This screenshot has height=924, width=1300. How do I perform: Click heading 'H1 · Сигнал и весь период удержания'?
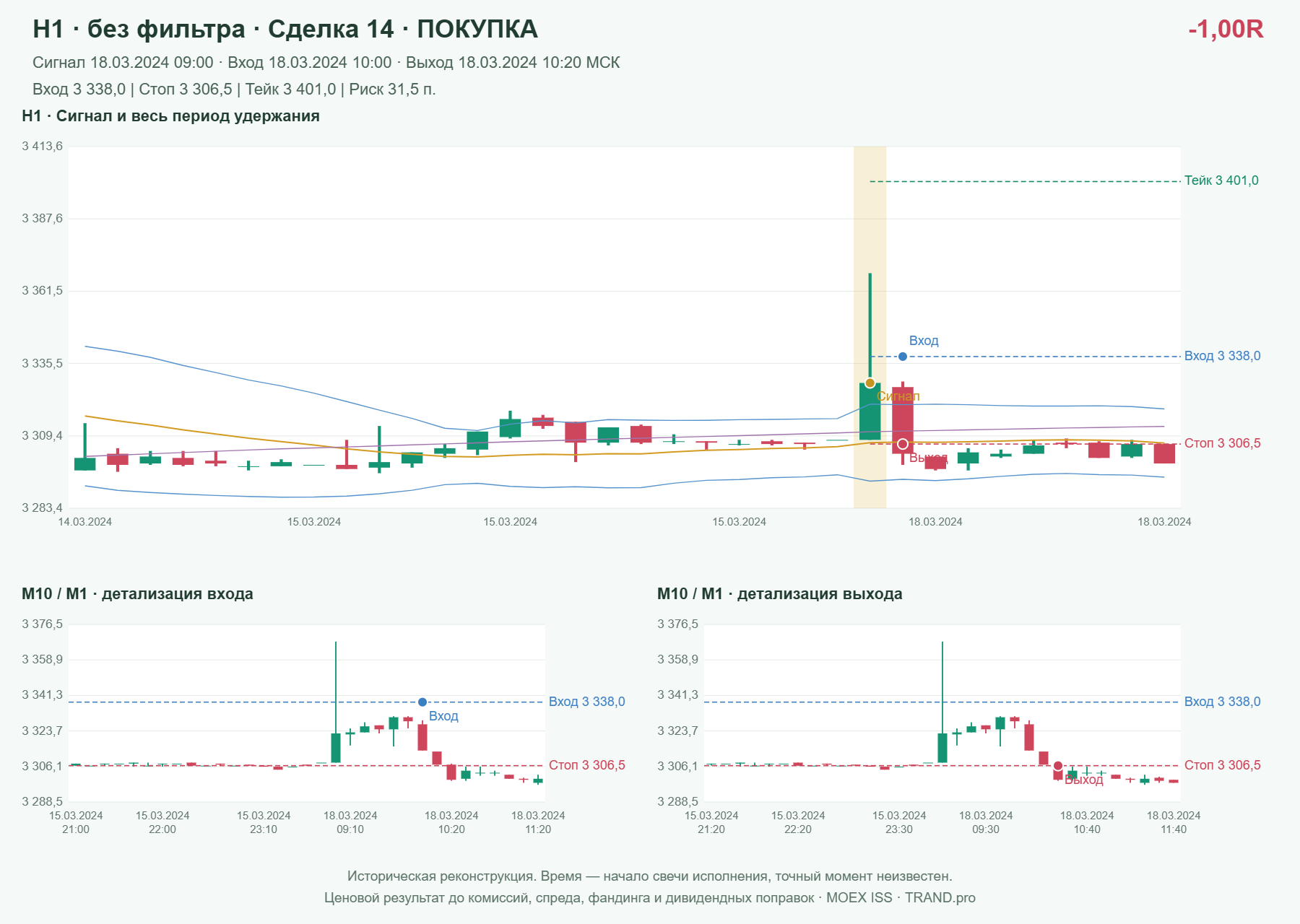[170, 116]
